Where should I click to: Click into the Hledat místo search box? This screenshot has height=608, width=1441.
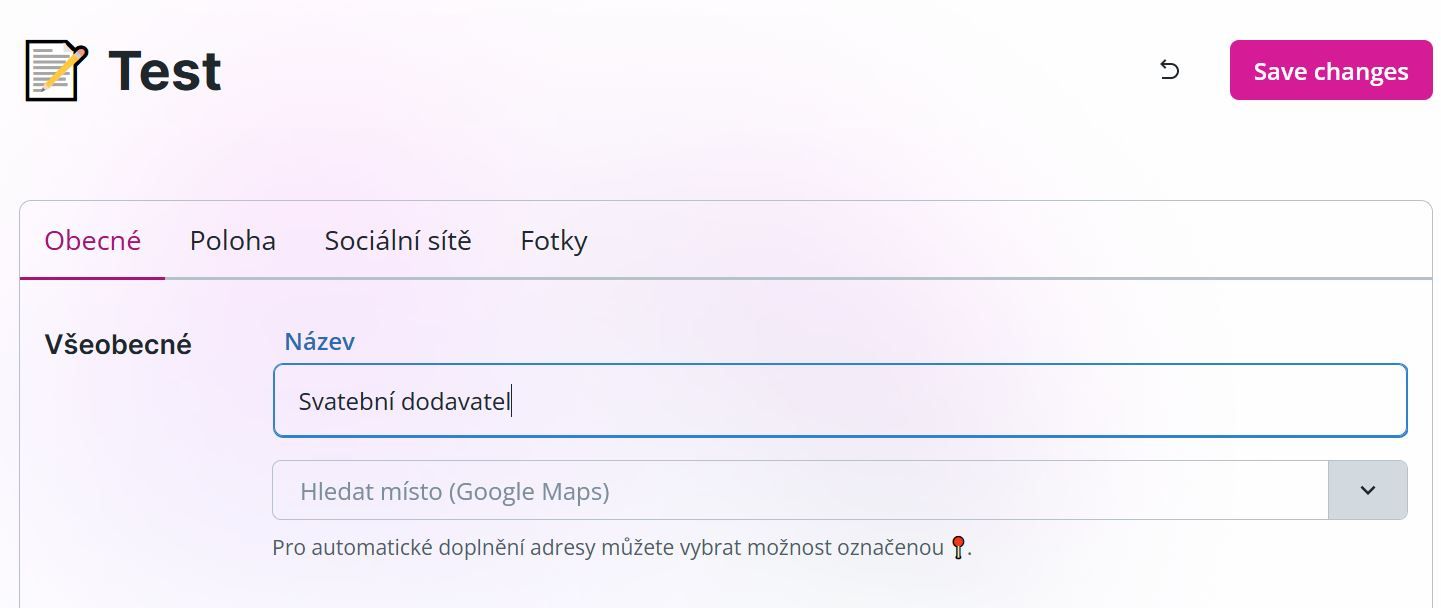pyautogui.click(x=800, y=490)
